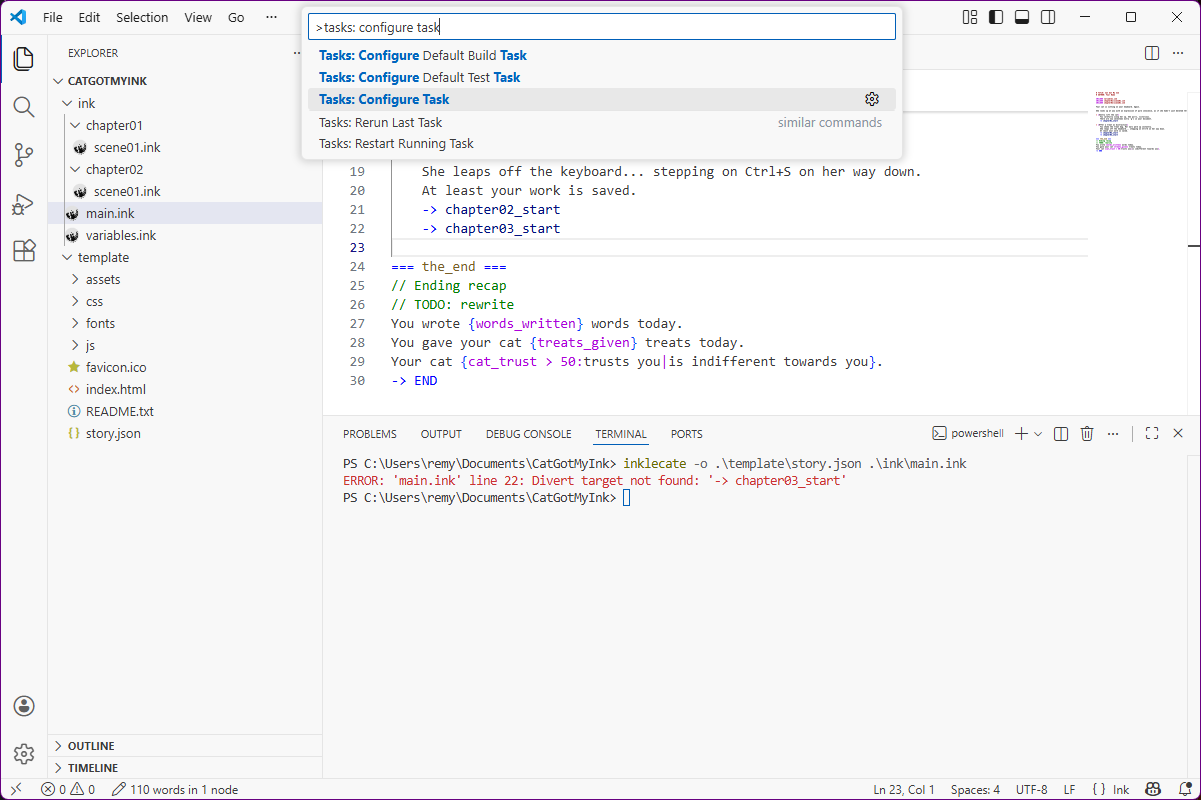Choose Tasks: Configure Default Test Task
This screenshot has height=800, width=1201.
pyautogui.click(x=602, y=77)
